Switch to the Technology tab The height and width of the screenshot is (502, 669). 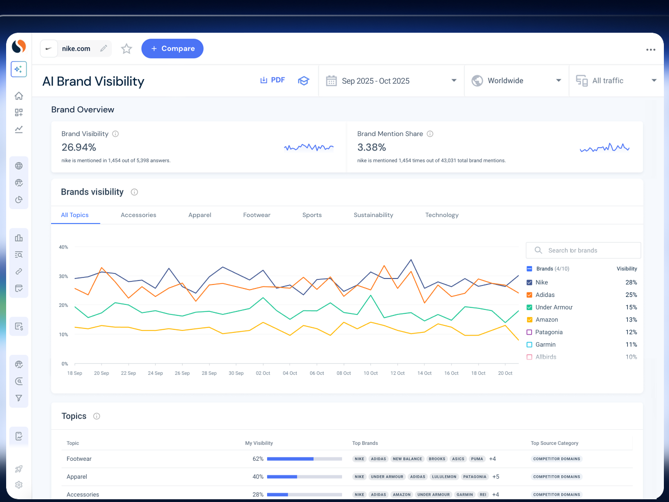coord(442,215)
